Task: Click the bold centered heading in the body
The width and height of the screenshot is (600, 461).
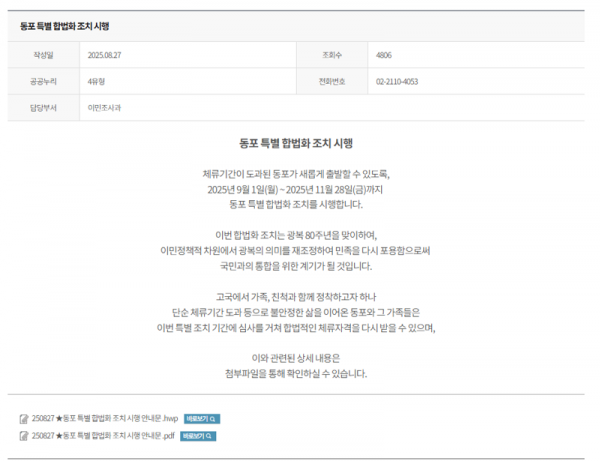Action: (297, 142)
